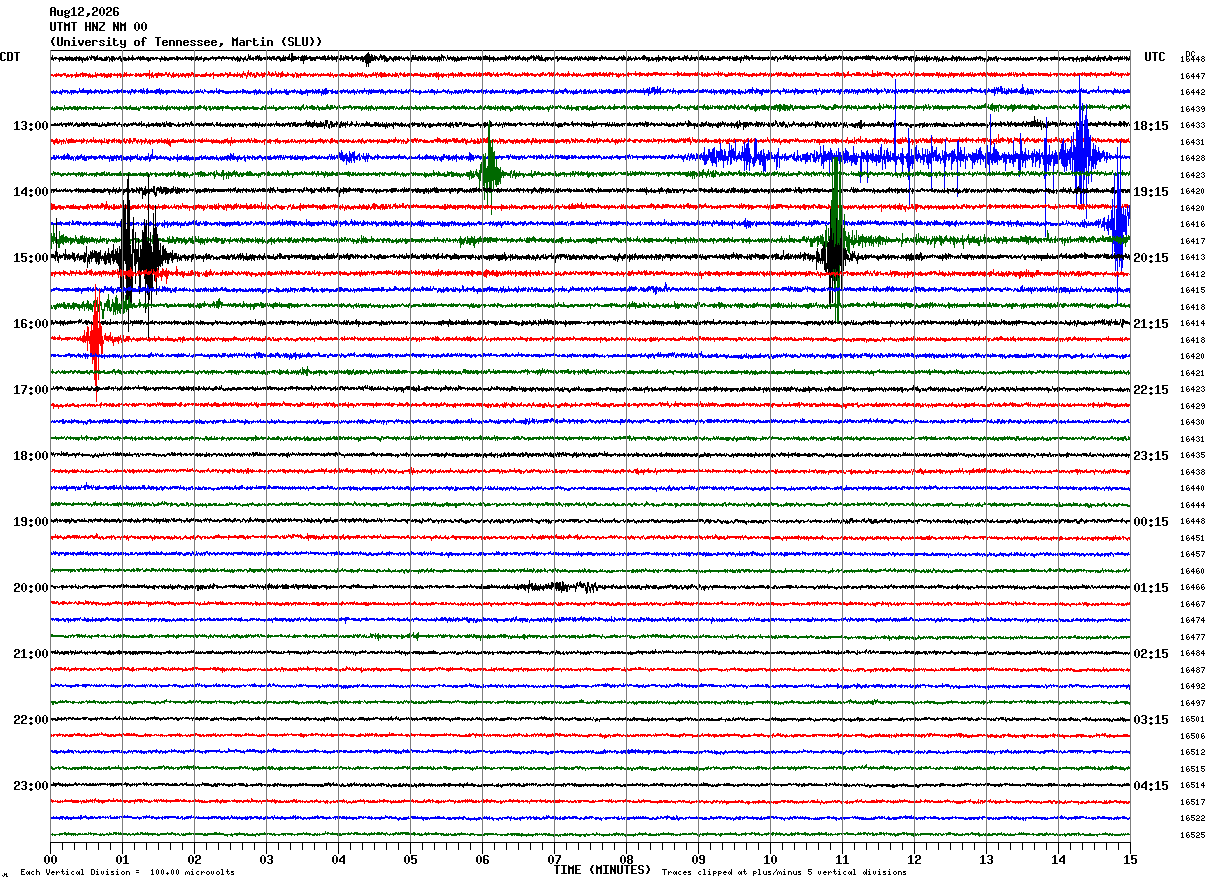Click the UTMT HNZ NM 00 station header
The width and height of the screenshot is (1210, 886).
tap(98, 27)
